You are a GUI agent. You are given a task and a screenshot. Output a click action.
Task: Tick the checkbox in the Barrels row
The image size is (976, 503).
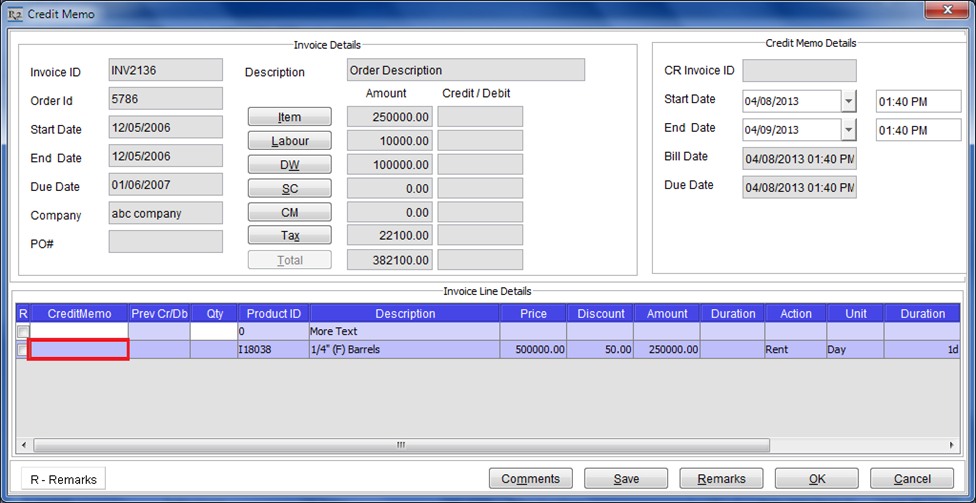pos(23,350)
